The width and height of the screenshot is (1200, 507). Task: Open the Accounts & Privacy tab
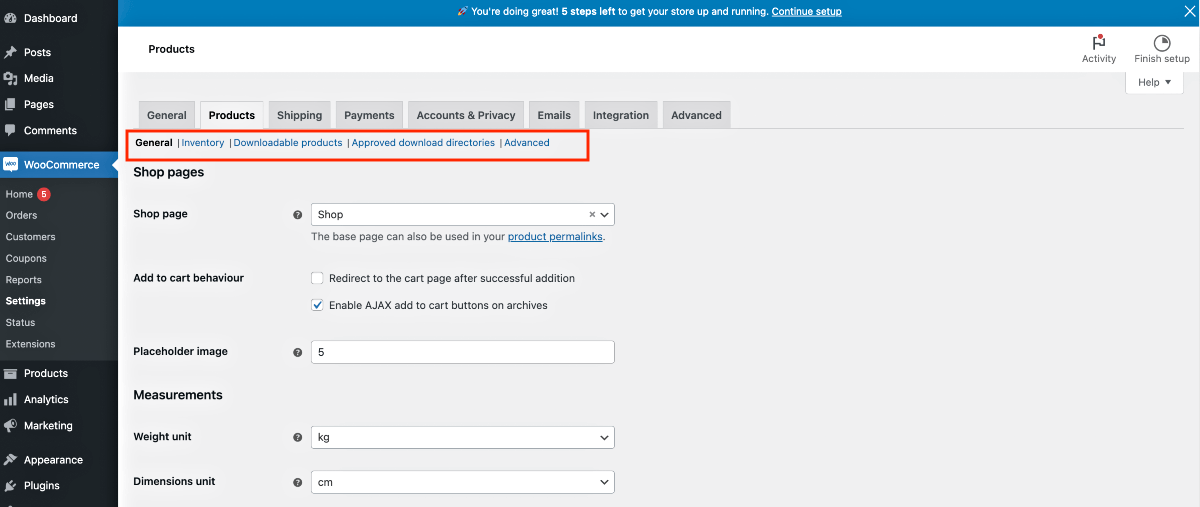[x=466, y=115]
